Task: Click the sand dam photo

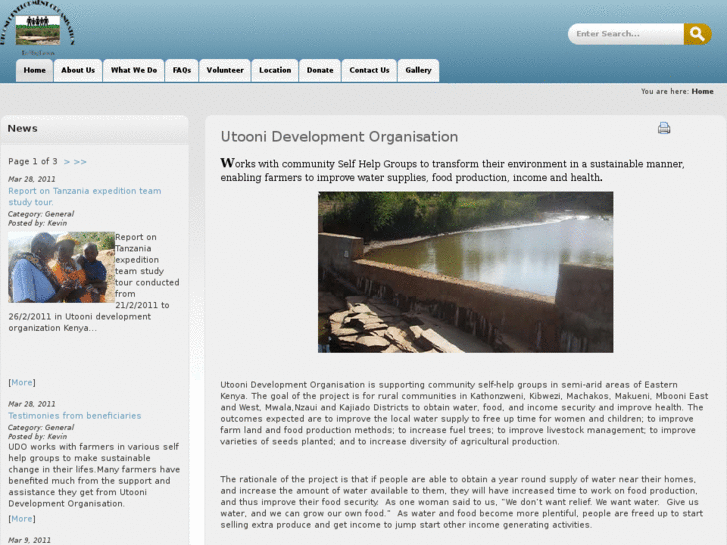Action: (x=466, y=272)
